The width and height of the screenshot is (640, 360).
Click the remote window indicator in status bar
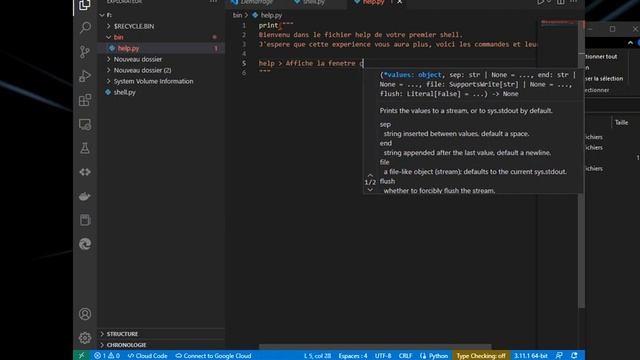(x=82, y=356)
